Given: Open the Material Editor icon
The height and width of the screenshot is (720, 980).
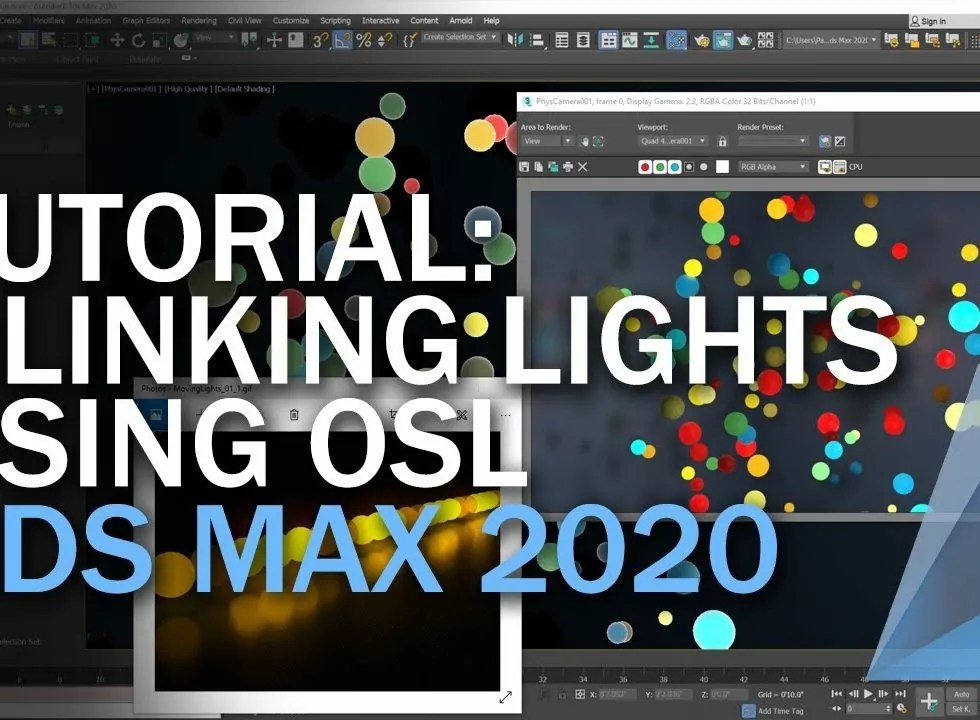Looking at the screenshot, I should pos(676,41).
